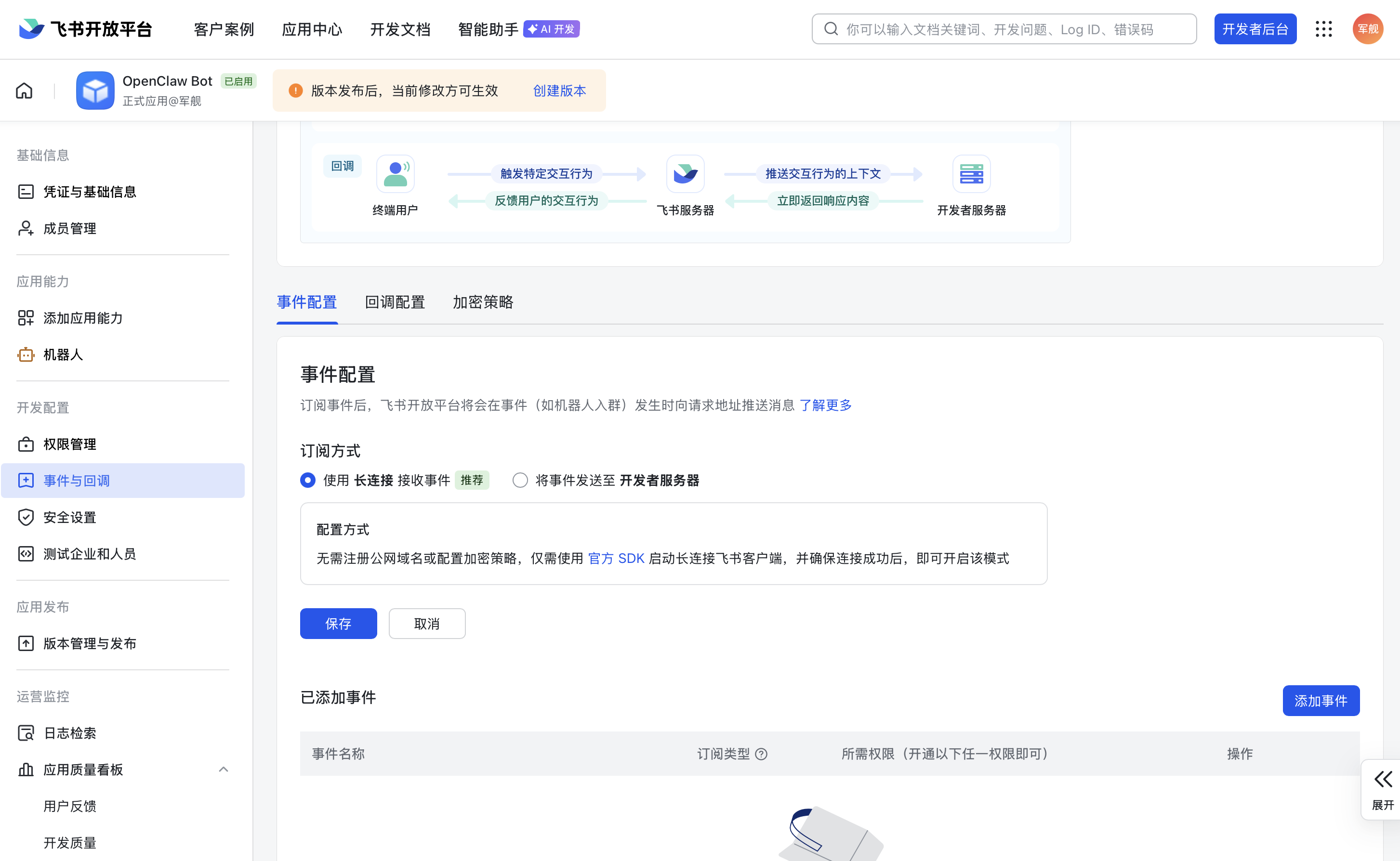
Task: Click the 军舰 user avatar
Action: [1368, 29]
